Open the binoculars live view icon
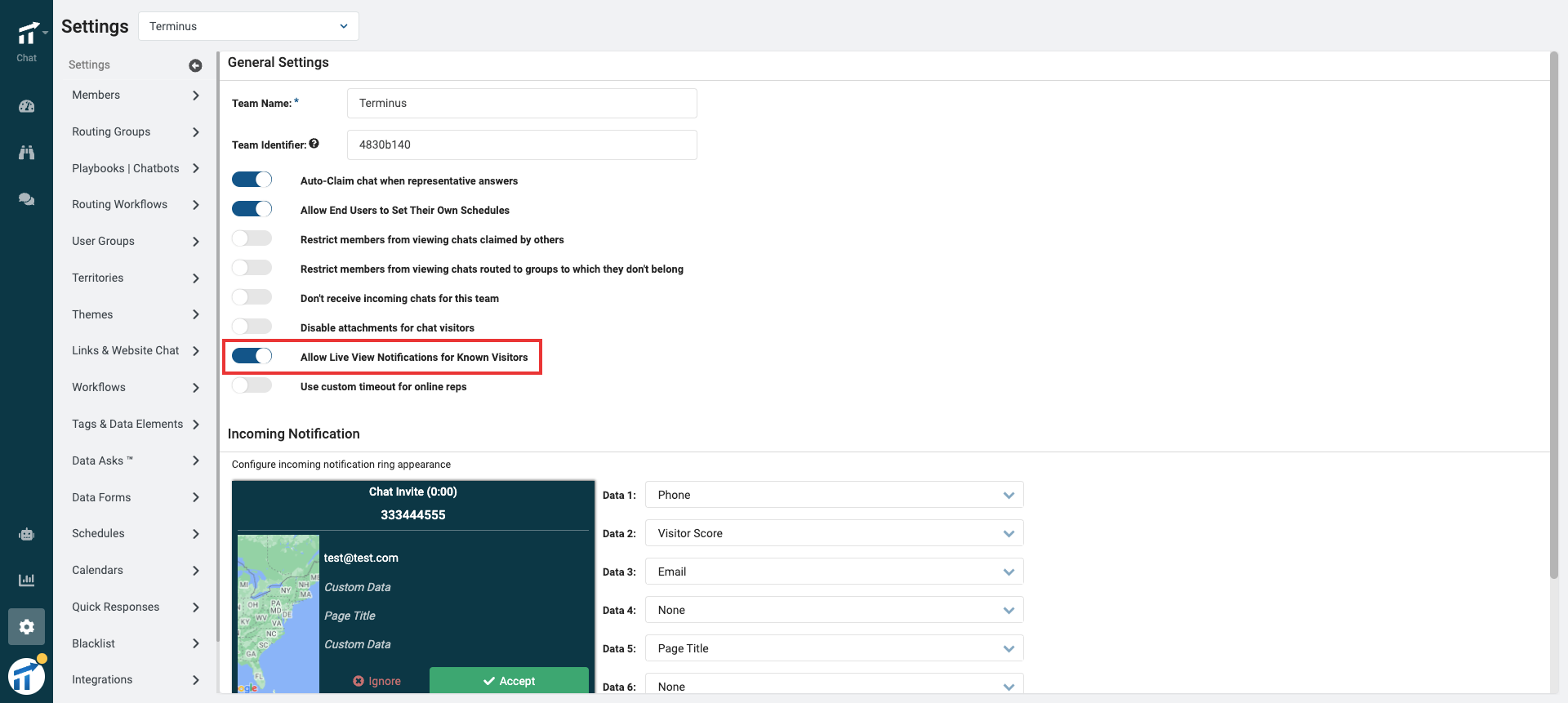1568x703 pixels. click(27, 153)
